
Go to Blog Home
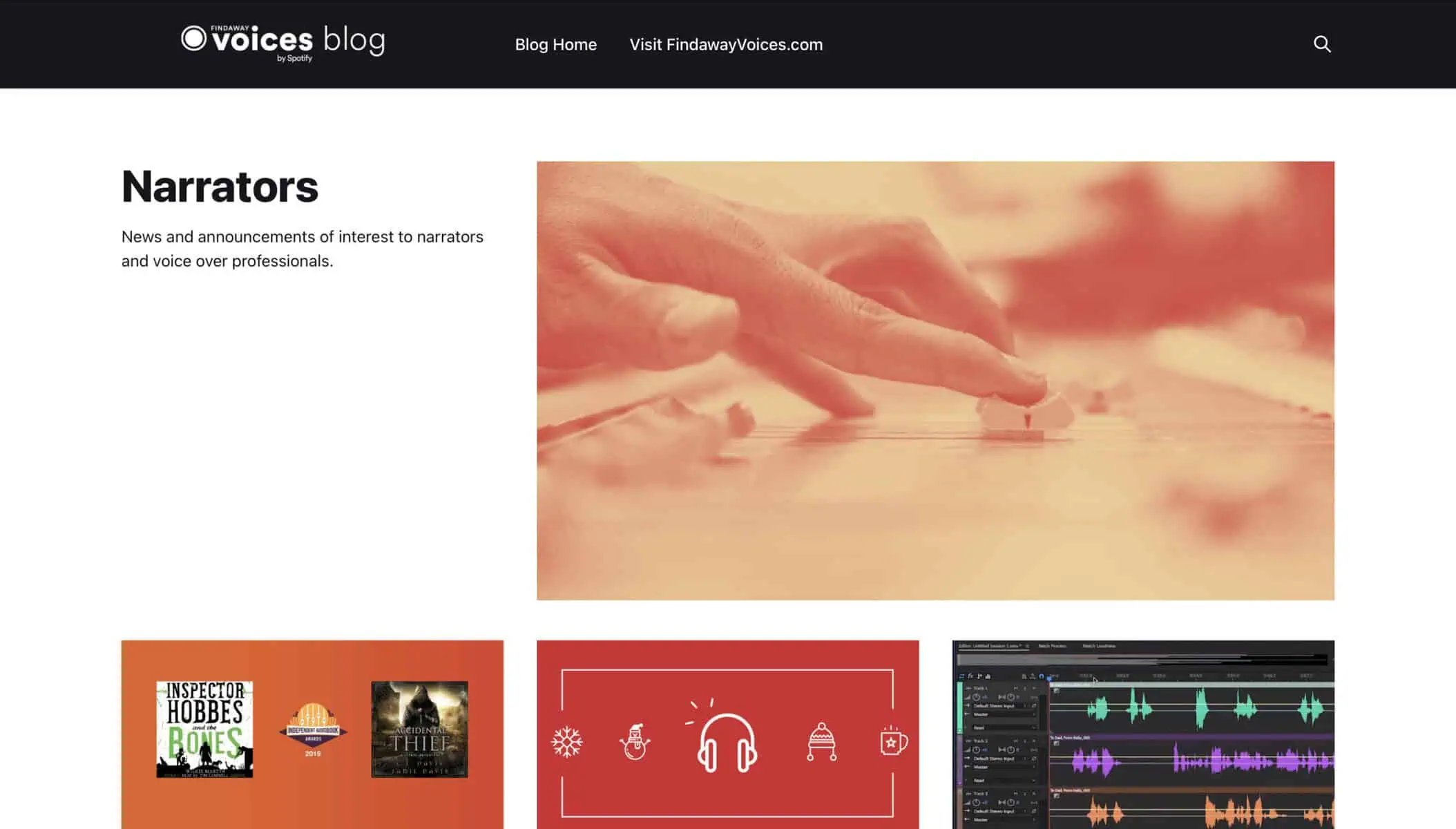coord(555,44)
